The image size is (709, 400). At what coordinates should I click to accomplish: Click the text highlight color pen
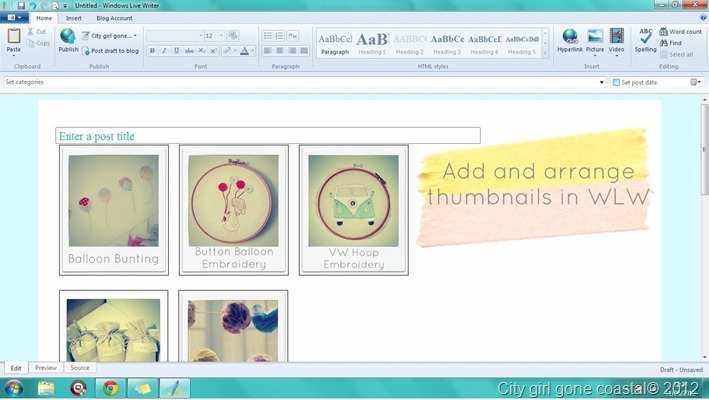(227, 51)
